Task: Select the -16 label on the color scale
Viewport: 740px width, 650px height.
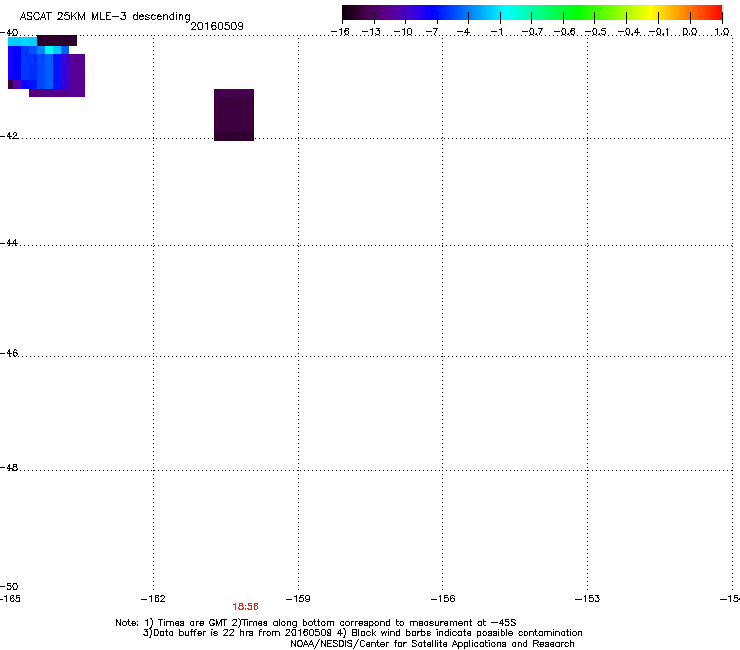Action: coord(340,32)
